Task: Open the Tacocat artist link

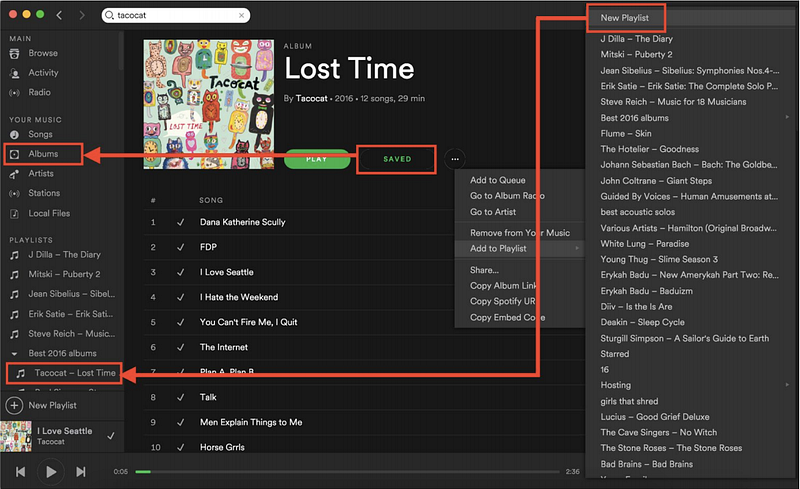Action: tap(311, 99)
